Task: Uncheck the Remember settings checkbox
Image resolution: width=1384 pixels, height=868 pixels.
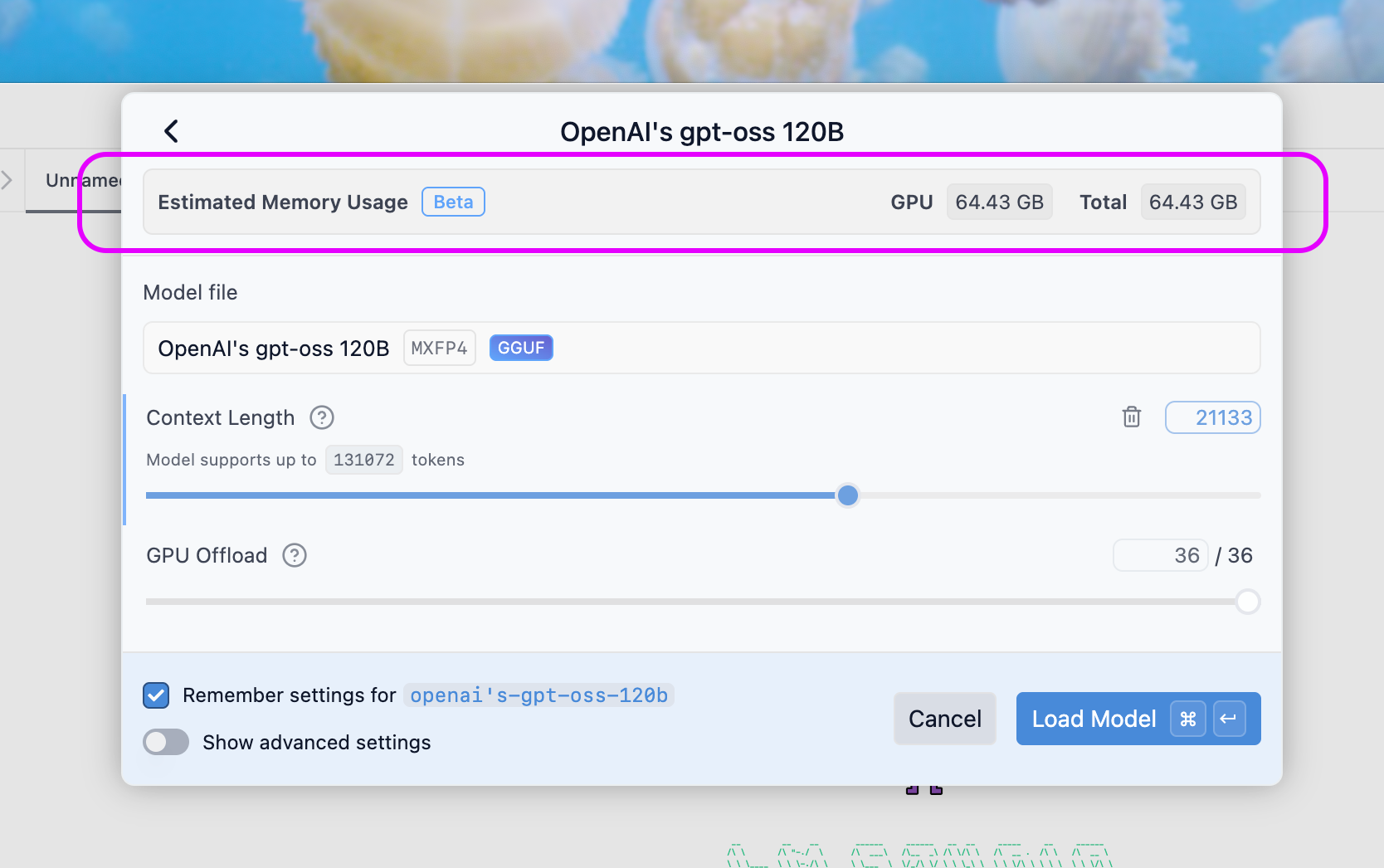Action: point(156,695)
